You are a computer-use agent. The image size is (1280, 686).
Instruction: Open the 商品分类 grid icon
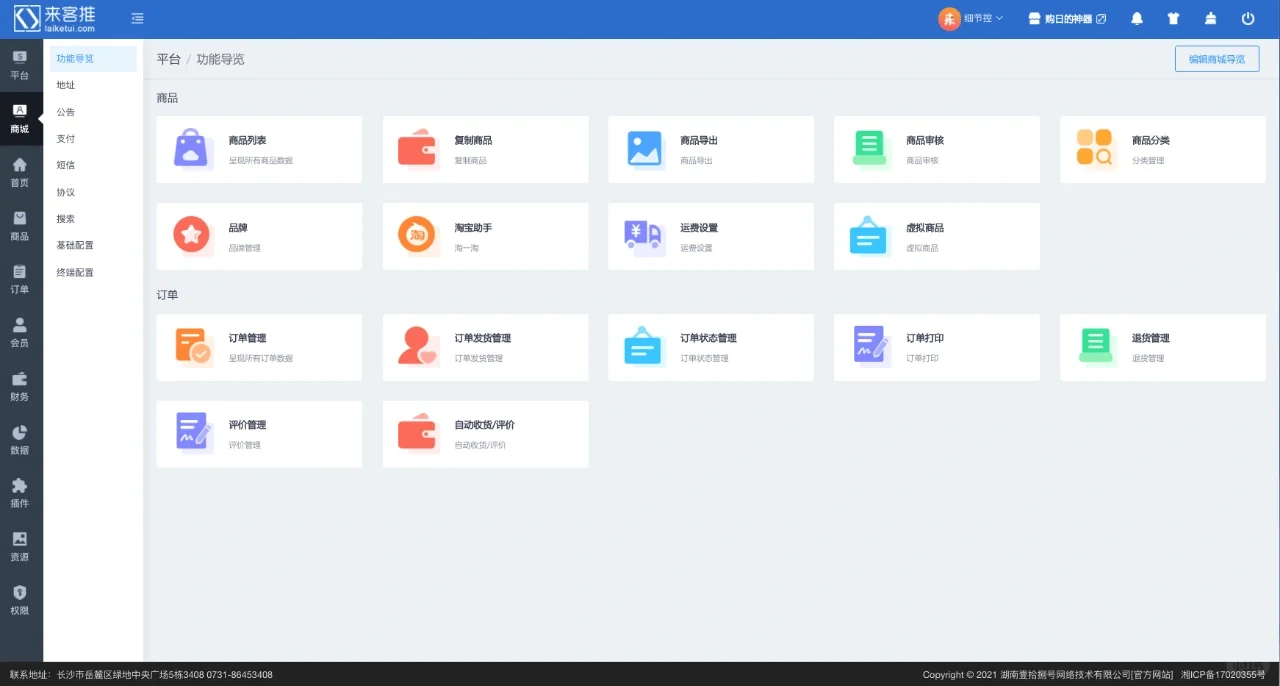click(1095, 148)
